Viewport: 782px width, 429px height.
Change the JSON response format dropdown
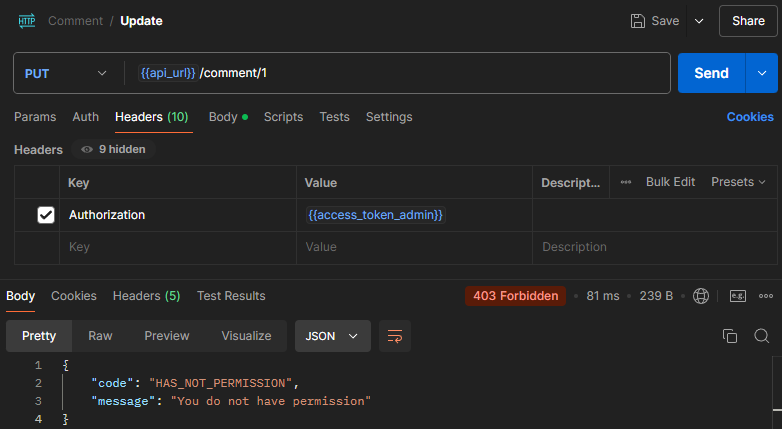333,336
